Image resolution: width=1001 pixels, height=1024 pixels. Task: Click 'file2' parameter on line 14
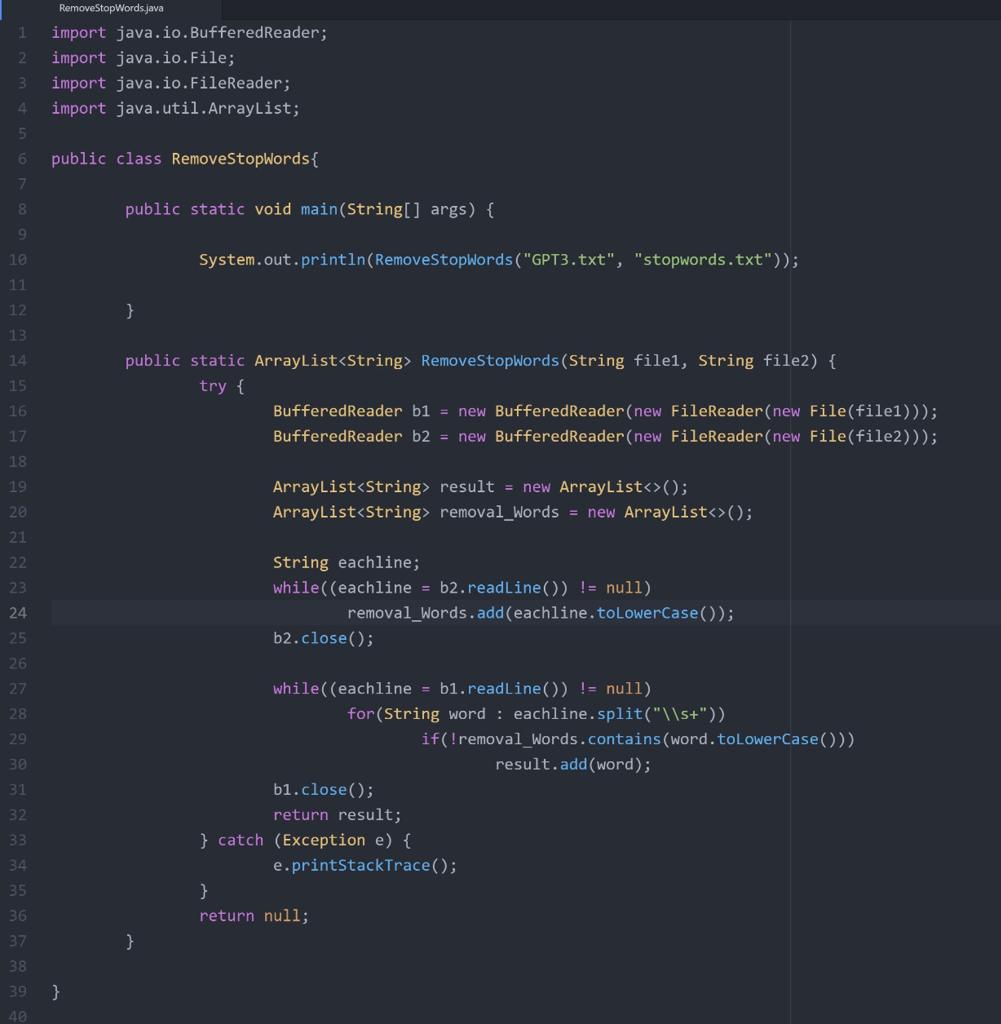coord(786,360)
